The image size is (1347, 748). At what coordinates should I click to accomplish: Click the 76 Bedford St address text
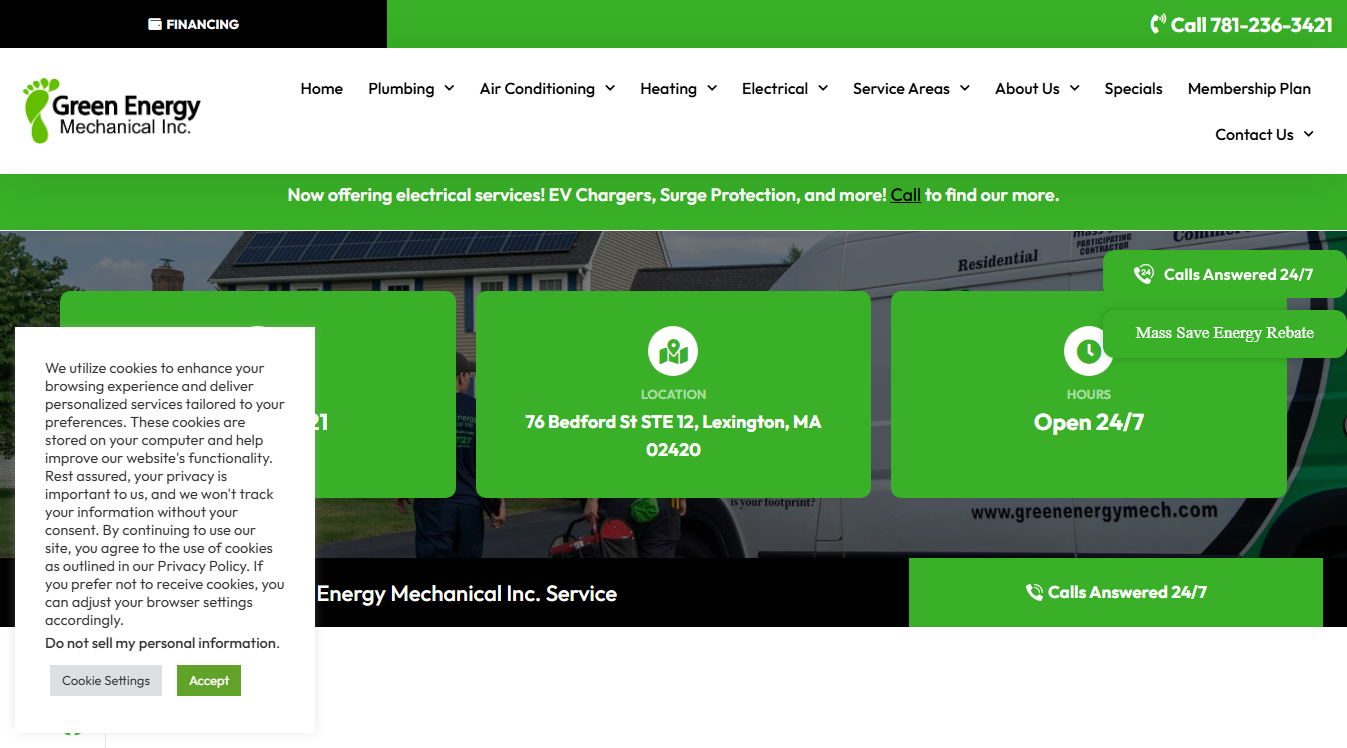pyautogui.click(x=673, y=436)
